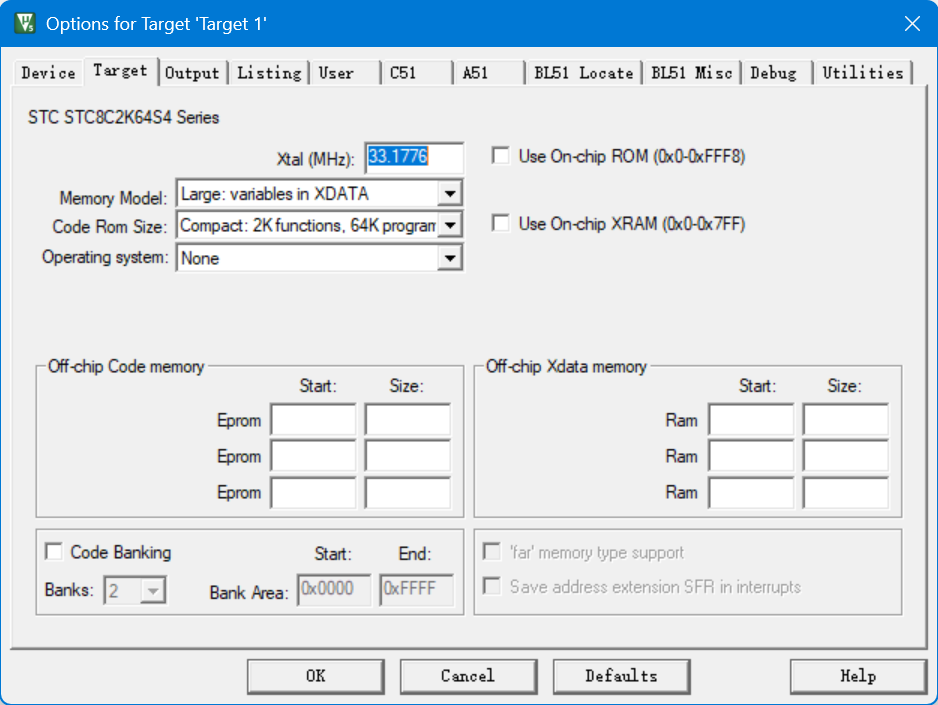The width and height of the screenshot is (938, 705).
Task: Click second Ram Start field
Action: coord(751,456)
